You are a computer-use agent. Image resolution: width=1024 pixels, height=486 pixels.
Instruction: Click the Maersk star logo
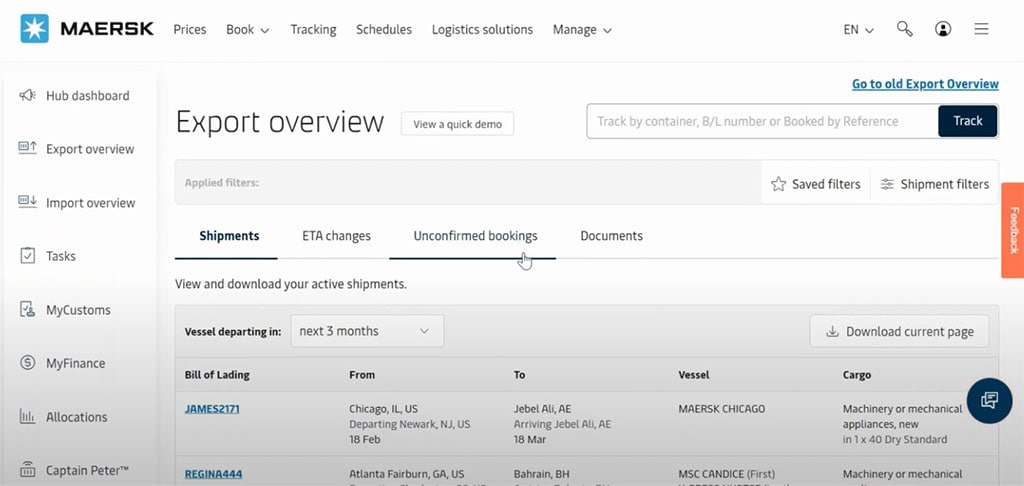pyautogui.click(x=36, y=29)
